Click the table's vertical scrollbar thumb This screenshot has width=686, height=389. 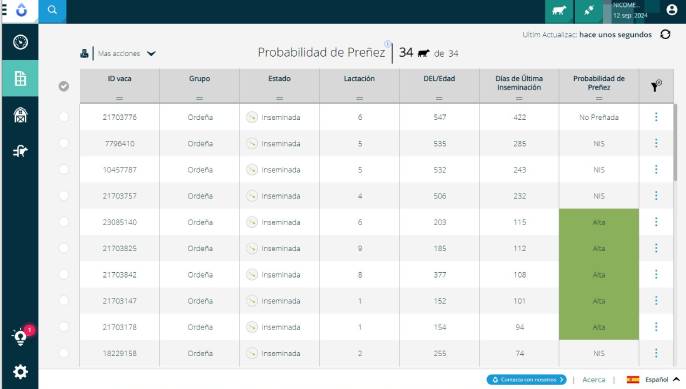tap(676, 142)
